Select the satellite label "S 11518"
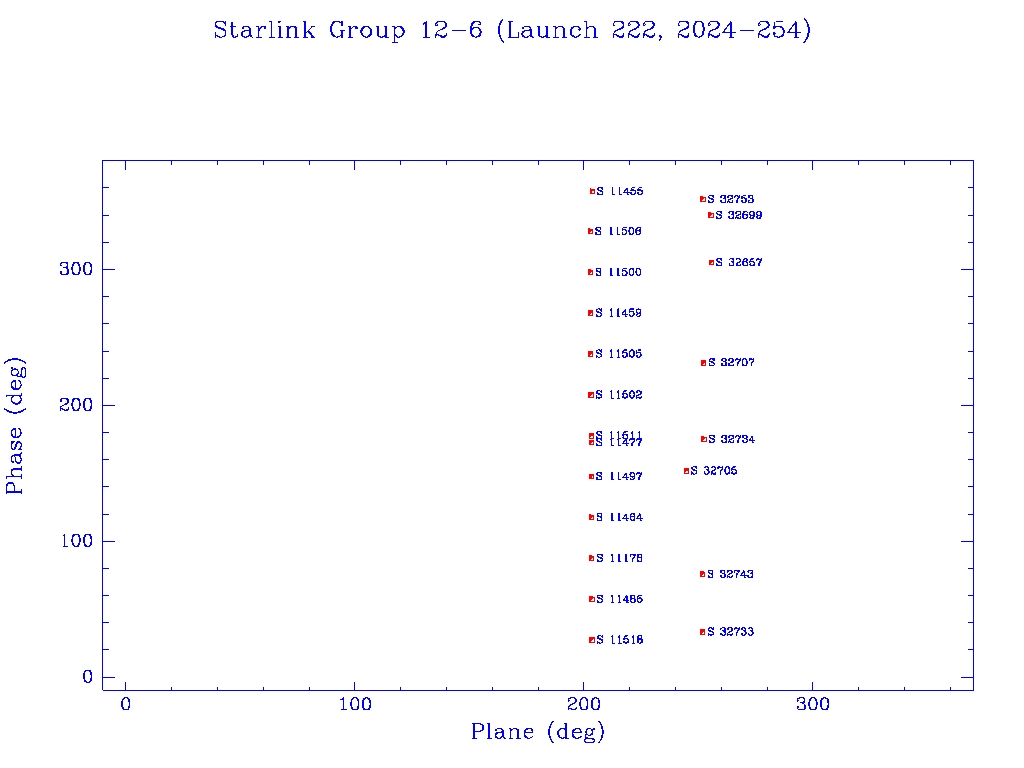 click(x=620, y=640)
